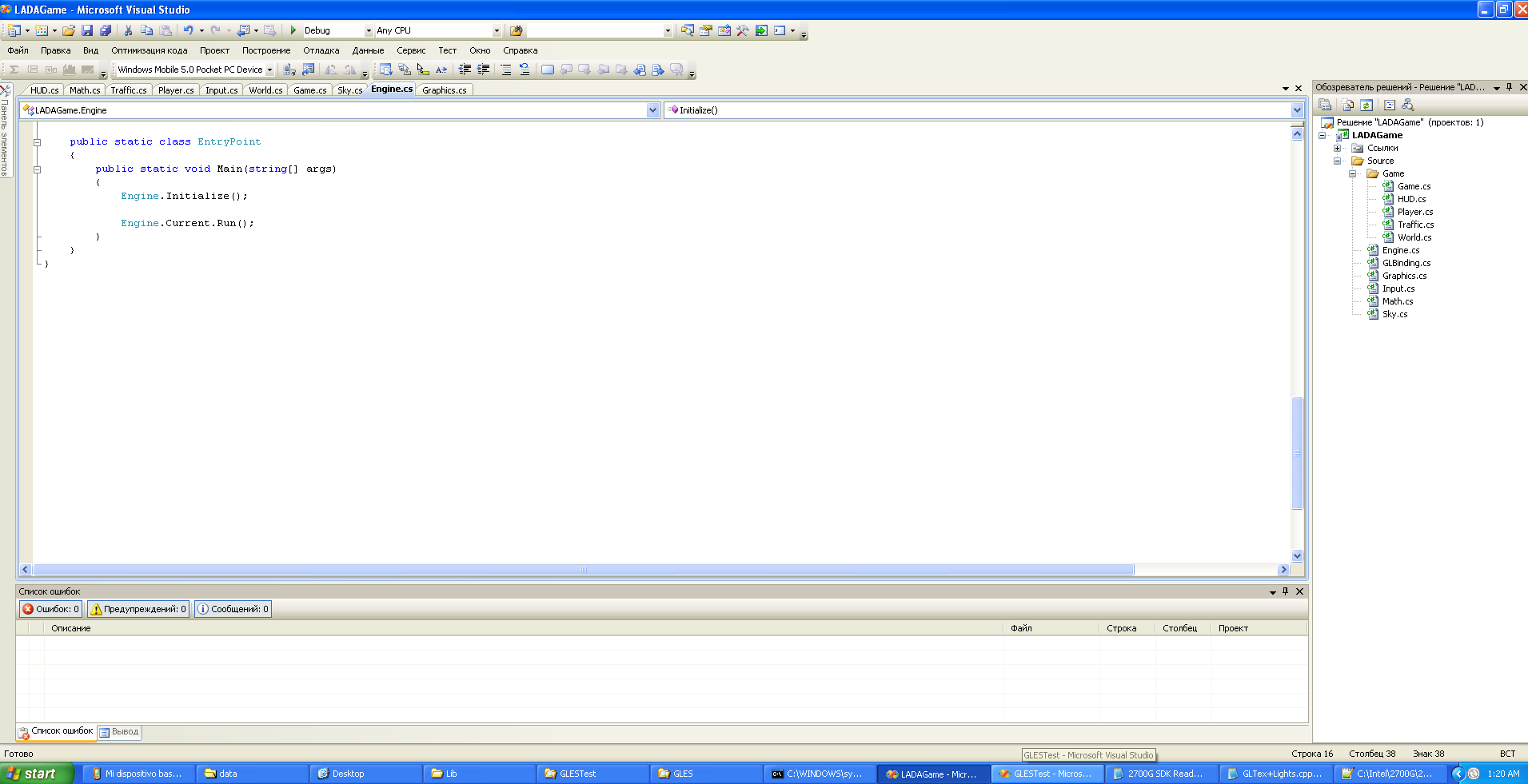Toggle the errors filter "Ошибок: 0"

point(50,609)
